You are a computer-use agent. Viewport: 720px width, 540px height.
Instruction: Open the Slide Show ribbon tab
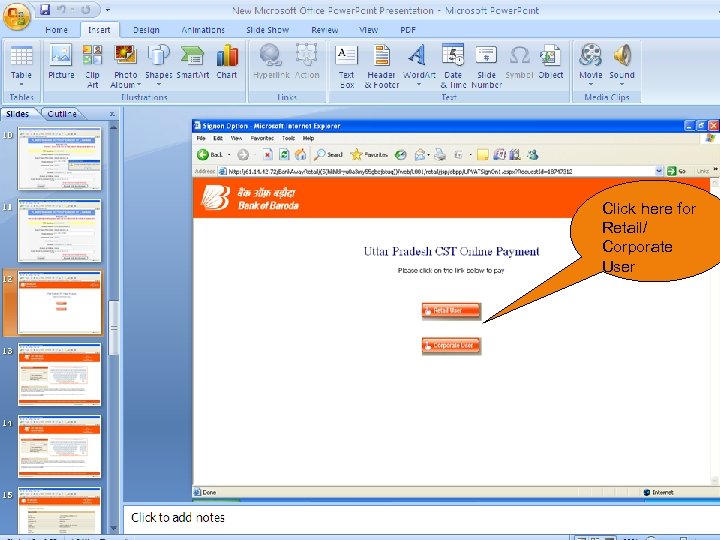(268, 30)
